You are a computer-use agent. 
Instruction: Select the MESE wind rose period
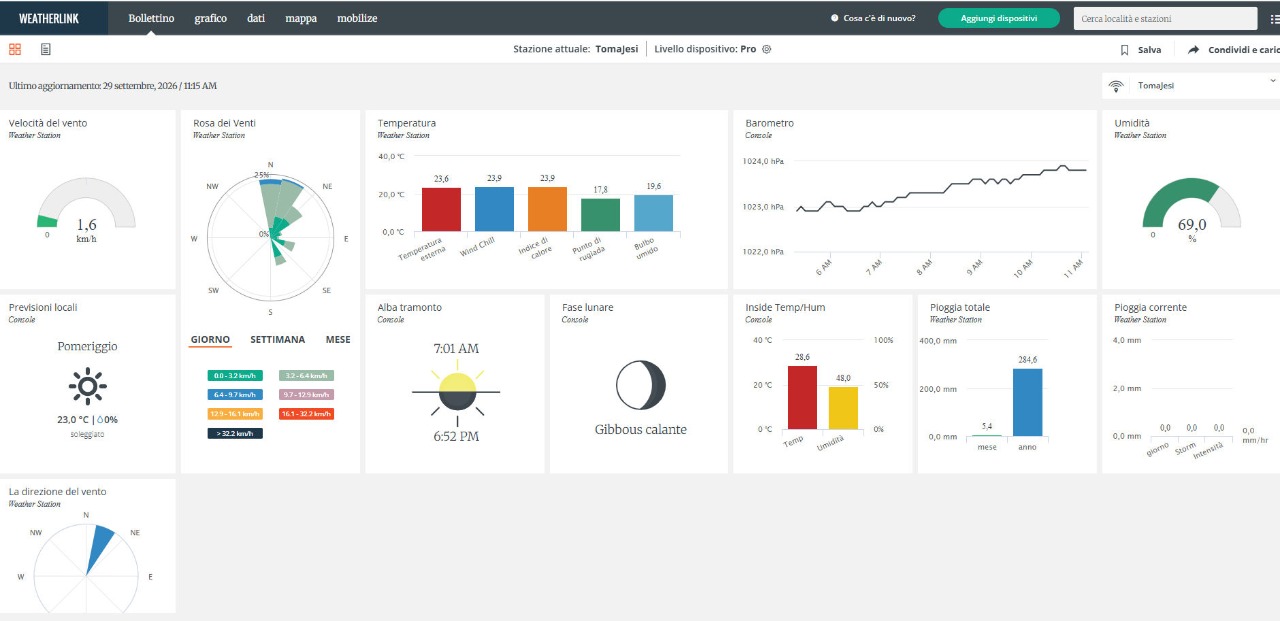[338, 340]
